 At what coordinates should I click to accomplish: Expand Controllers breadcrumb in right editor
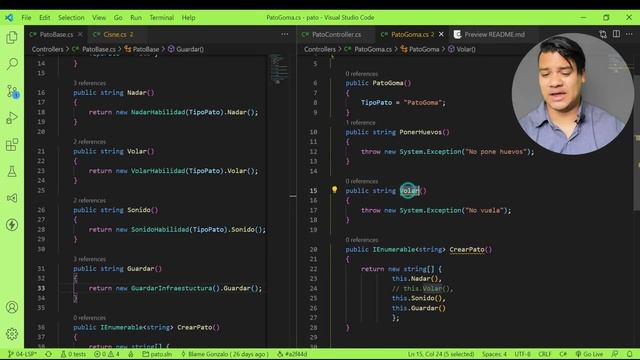(320, 49)
